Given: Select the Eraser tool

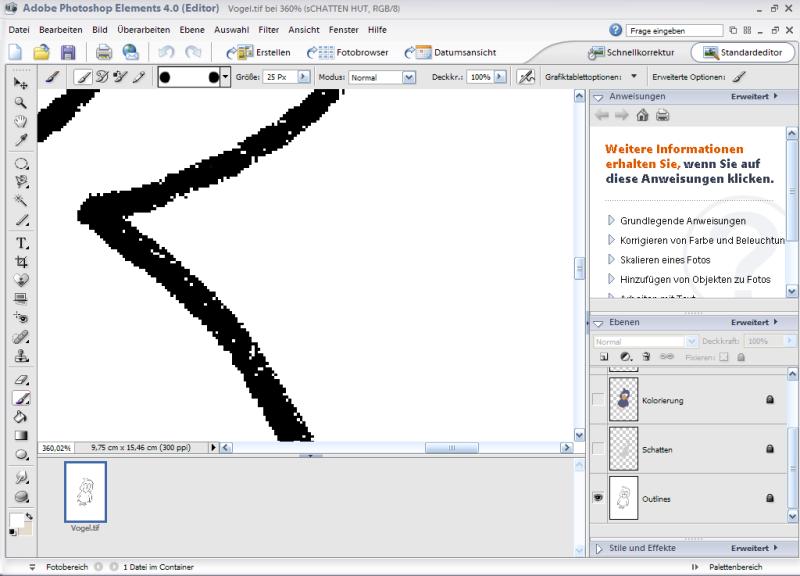Looking at the screenshot, I should click(21, 380).
